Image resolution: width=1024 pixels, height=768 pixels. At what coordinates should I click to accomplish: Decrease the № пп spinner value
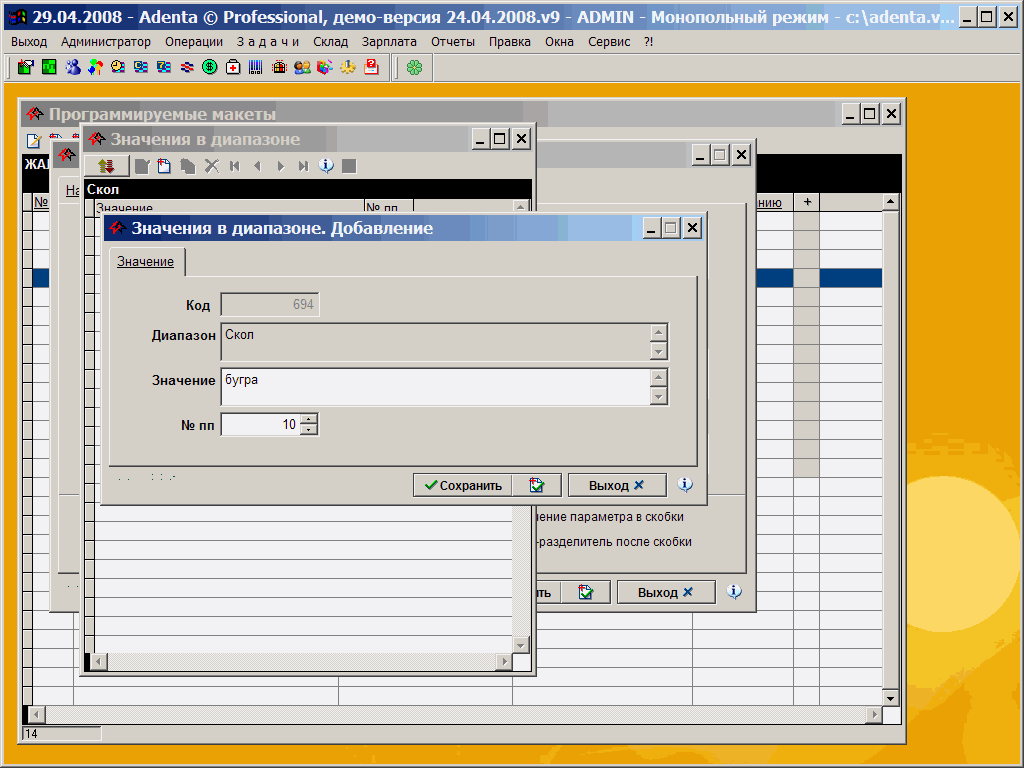pos(310,430)
